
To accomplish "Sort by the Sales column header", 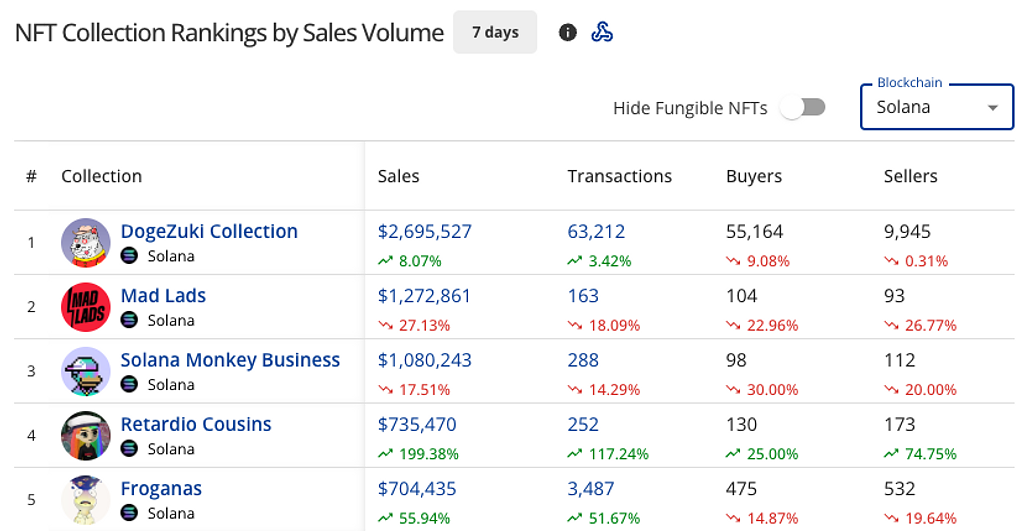I will (x=398, y=176).
